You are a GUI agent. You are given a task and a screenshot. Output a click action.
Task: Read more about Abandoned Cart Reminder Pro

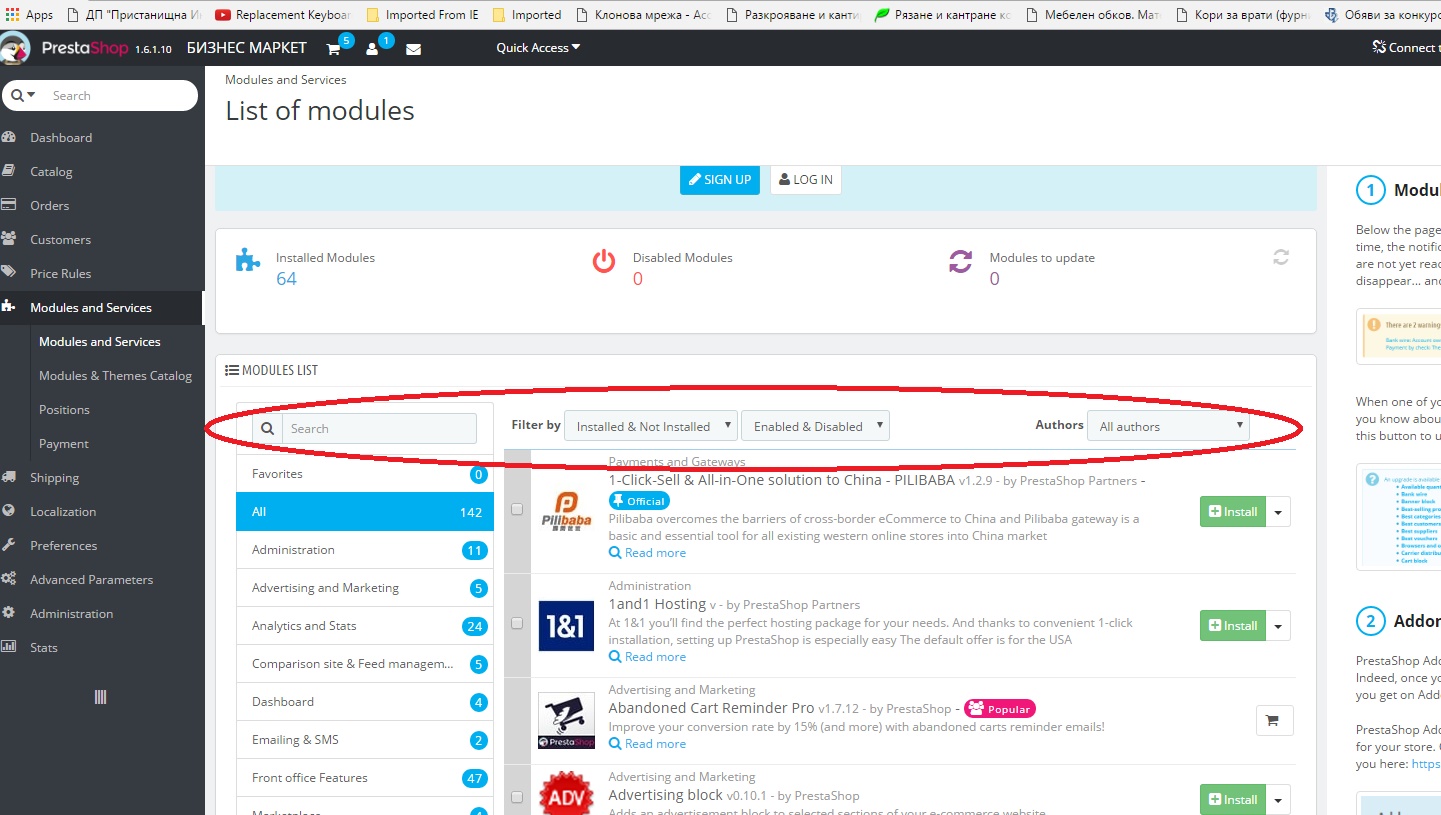tap(648, 744)
